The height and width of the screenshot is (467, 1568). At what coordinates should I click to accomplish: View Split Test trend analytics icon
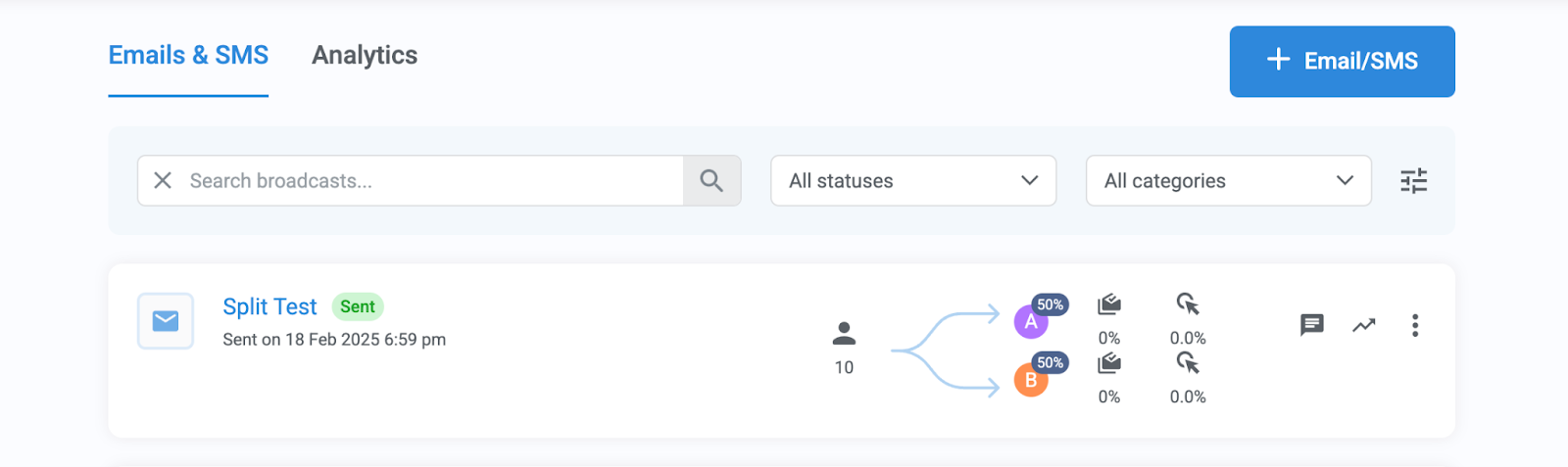(1364, 325)
